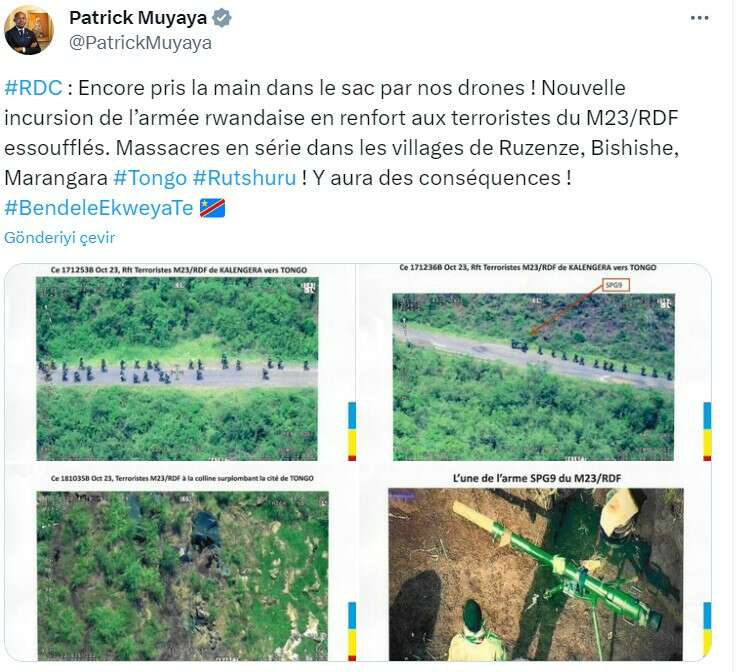Click the SPG9 label box in image
The image size is (747, 672).
point(616,285)
